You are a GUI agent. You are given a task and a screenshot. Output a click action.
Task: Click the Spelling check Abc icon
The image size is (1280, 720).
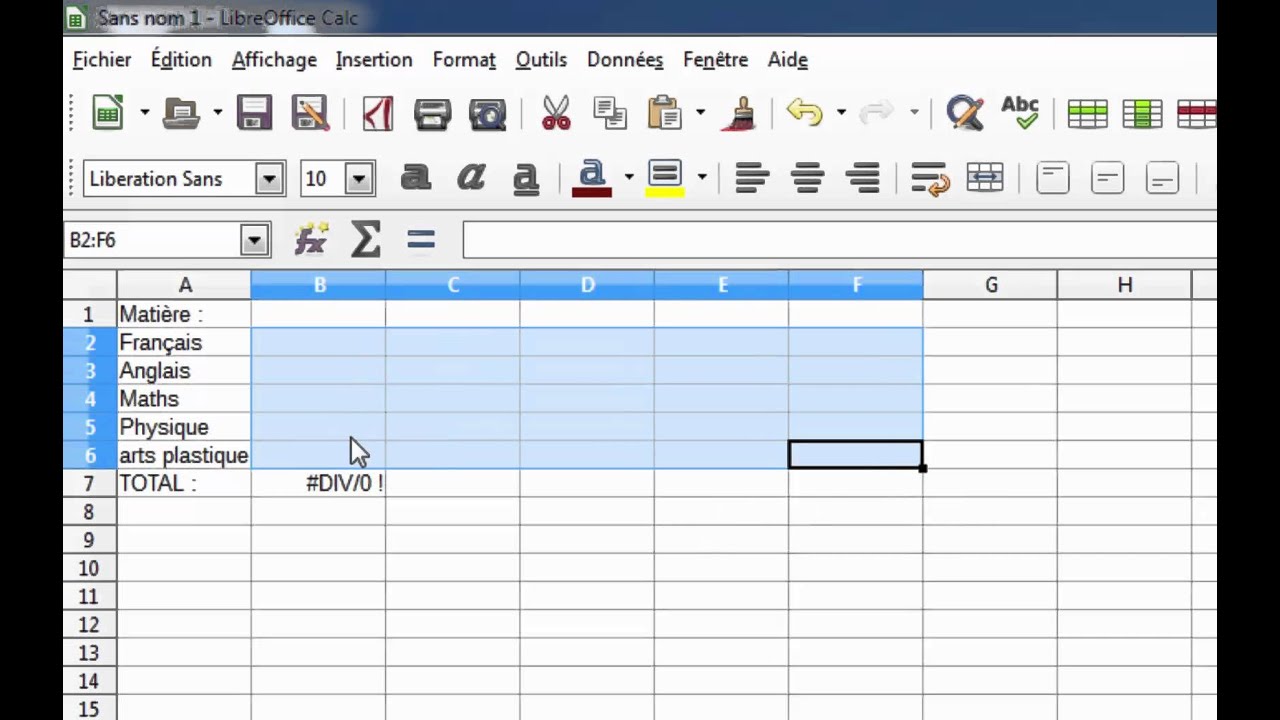(1020, 113)
